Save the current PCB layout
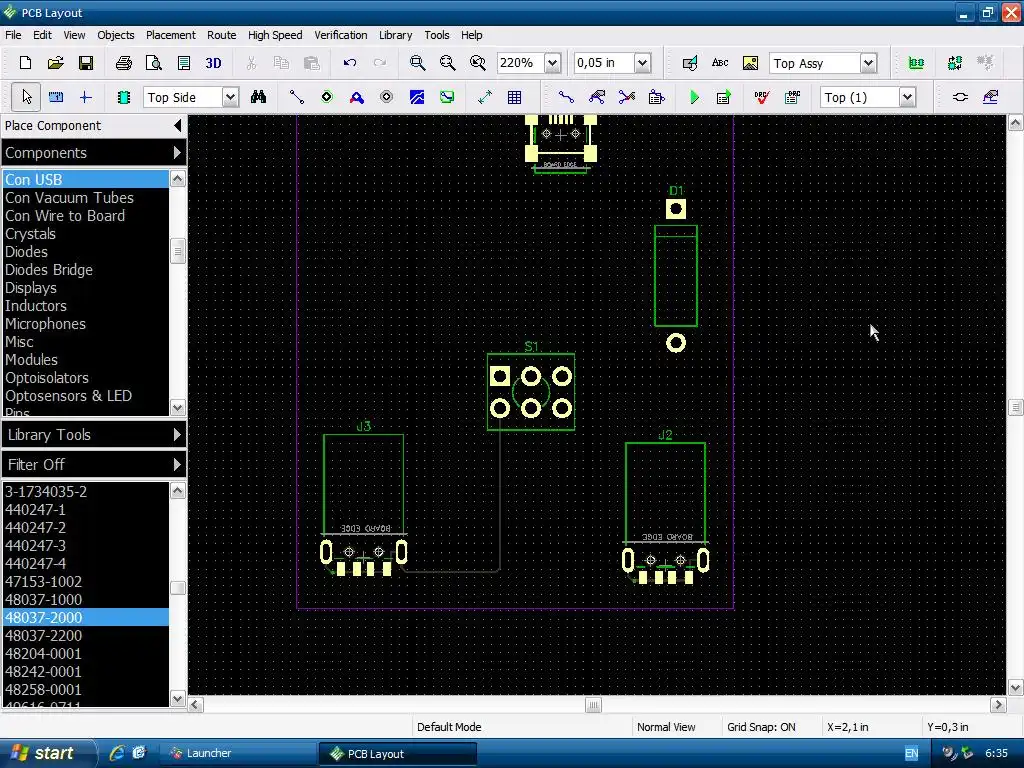 coord(86,63)
